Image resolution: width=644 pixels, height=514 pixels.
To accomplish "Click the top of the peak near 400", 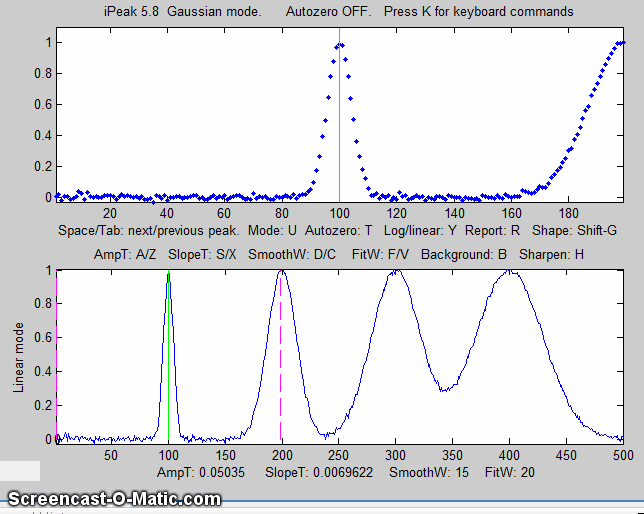I will [510, 271].
